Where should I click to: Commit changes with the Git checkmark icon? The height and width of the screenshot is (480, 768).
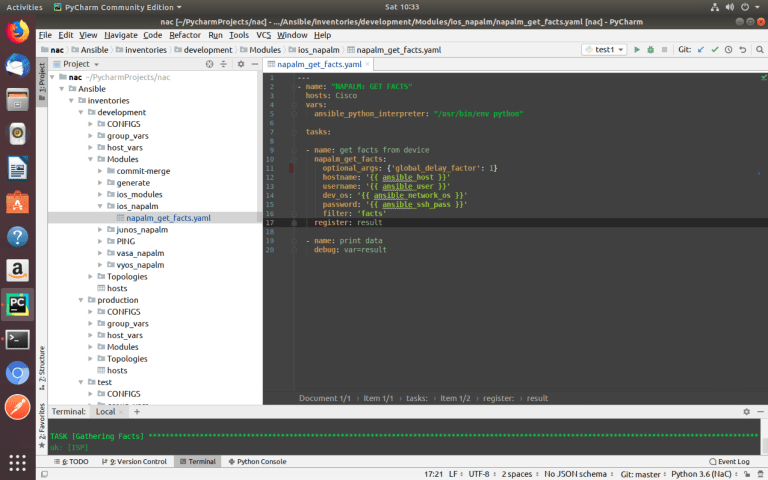click(715, 49)
